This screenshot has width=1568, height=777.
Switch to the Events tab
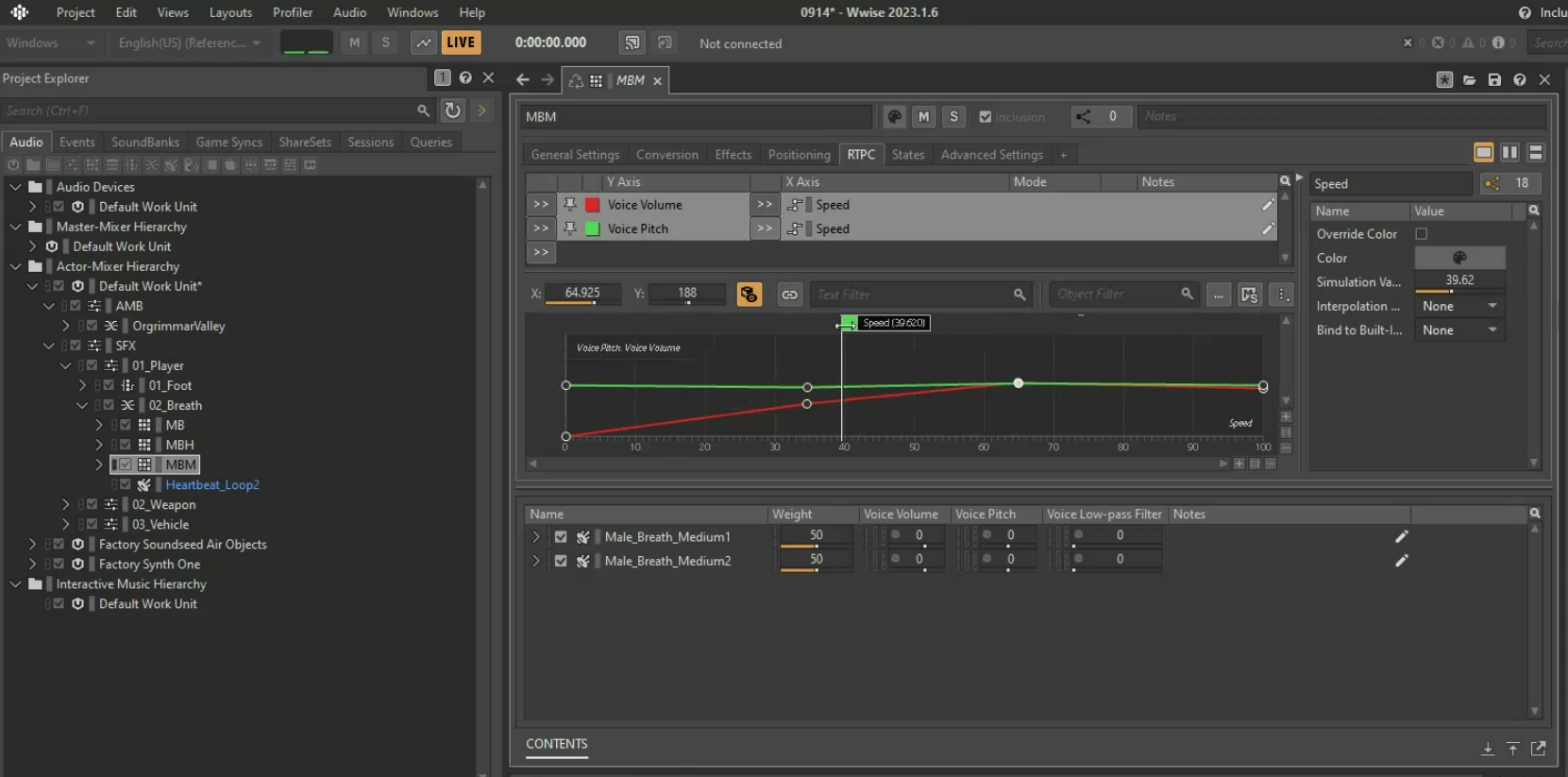coord(77,142)
